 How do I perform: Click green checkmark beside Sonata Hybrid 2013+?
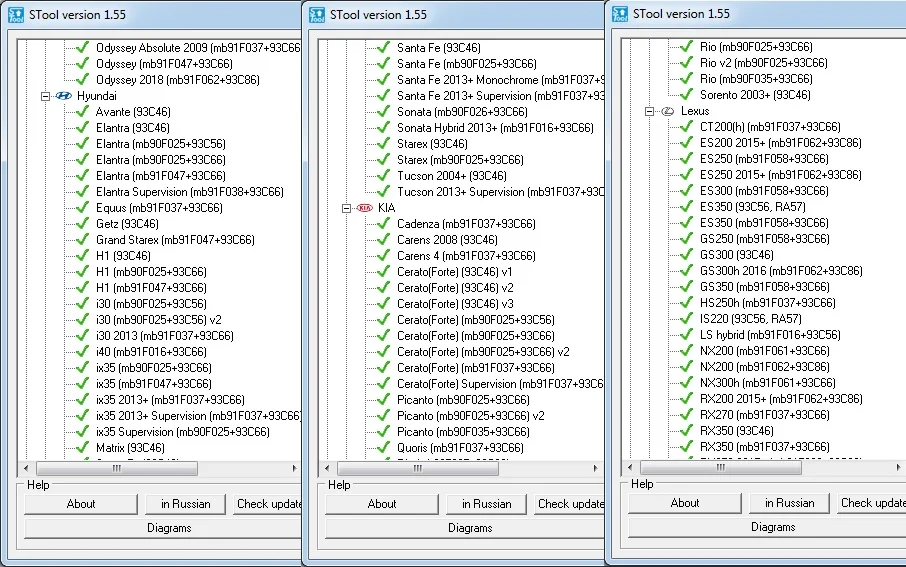click(x=384, y=127)
